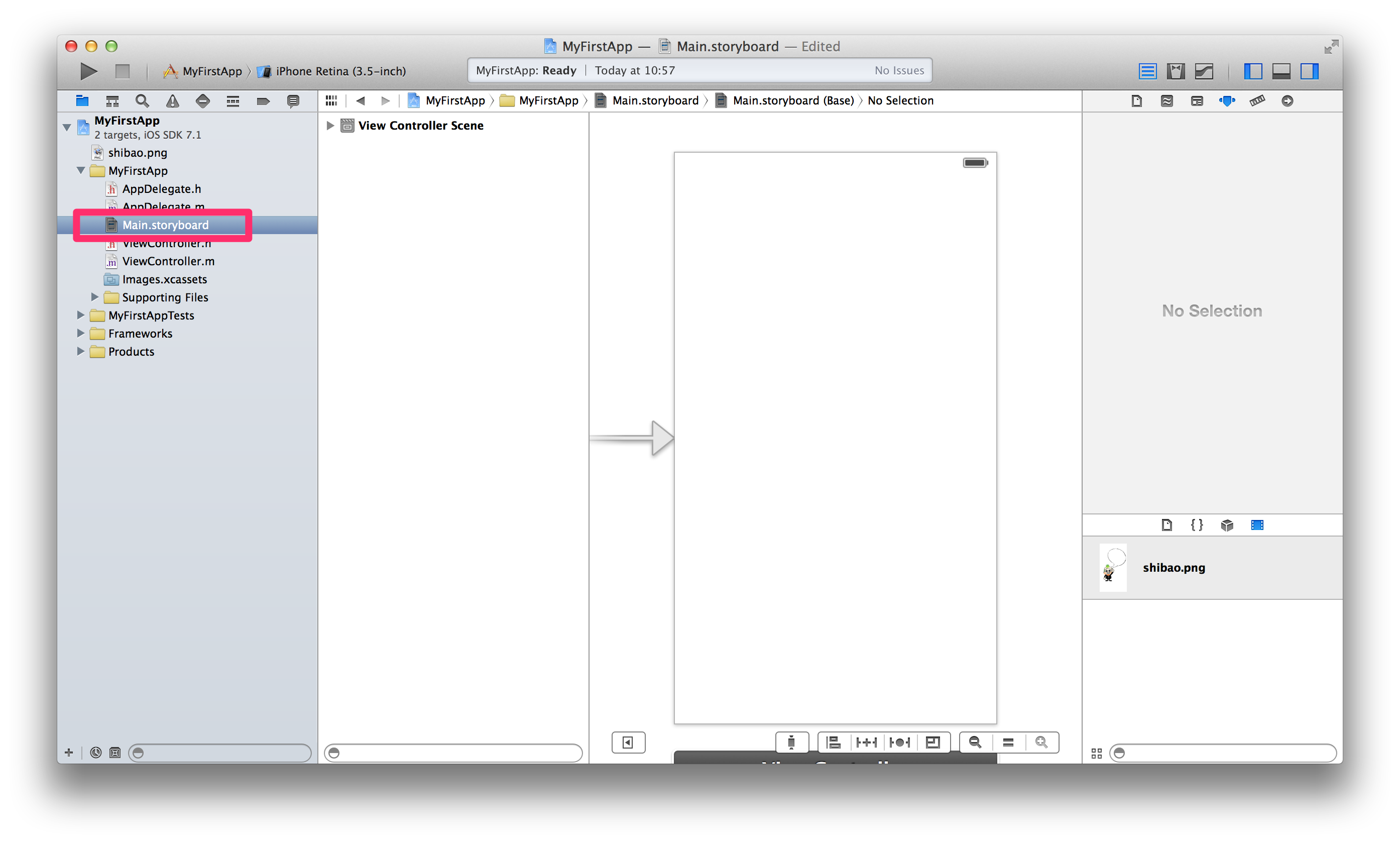This screenshot has width=1400, height=843.
Task: Open the Object library cube icon
Action: point(1226,525)
